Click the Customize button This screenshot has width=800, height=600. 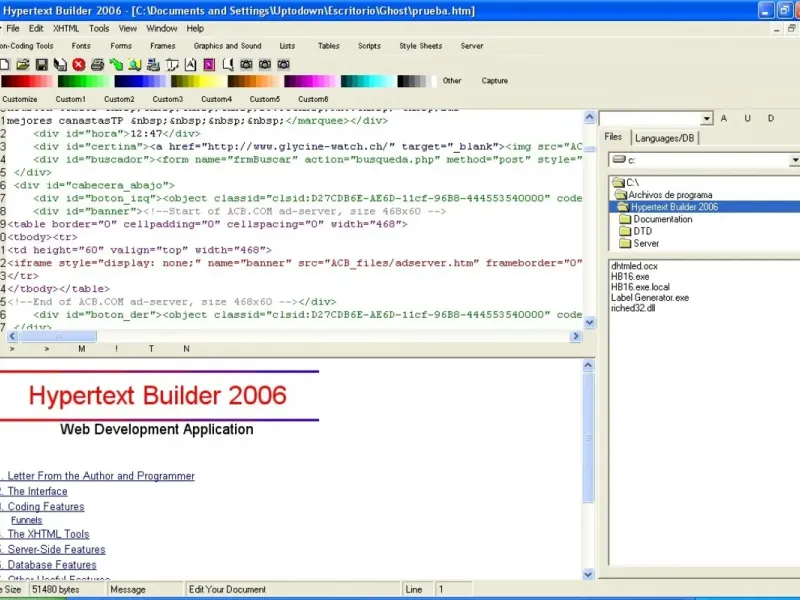(20, 99)
